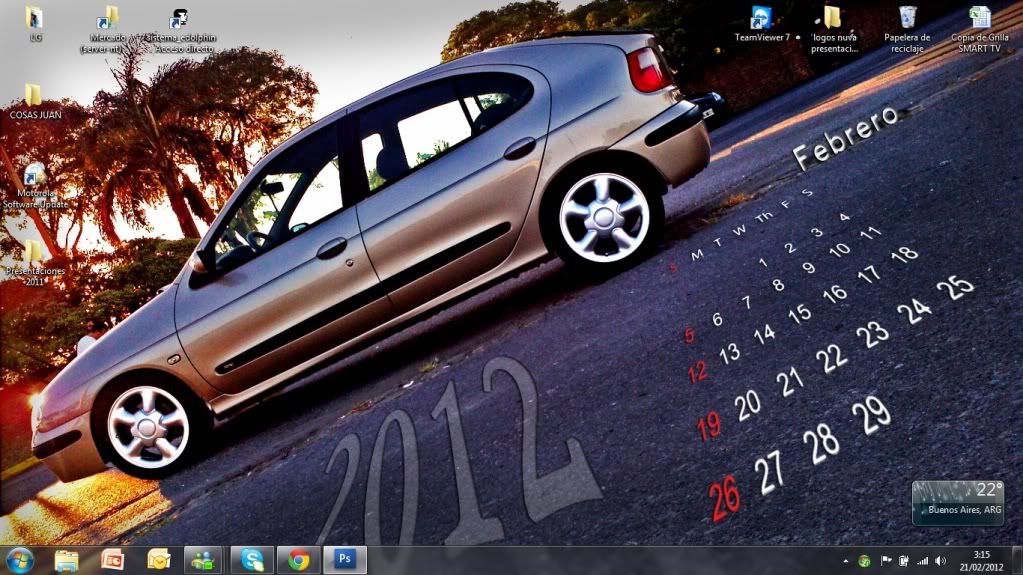Show hidden system tray icons

[x=848, y=561]
